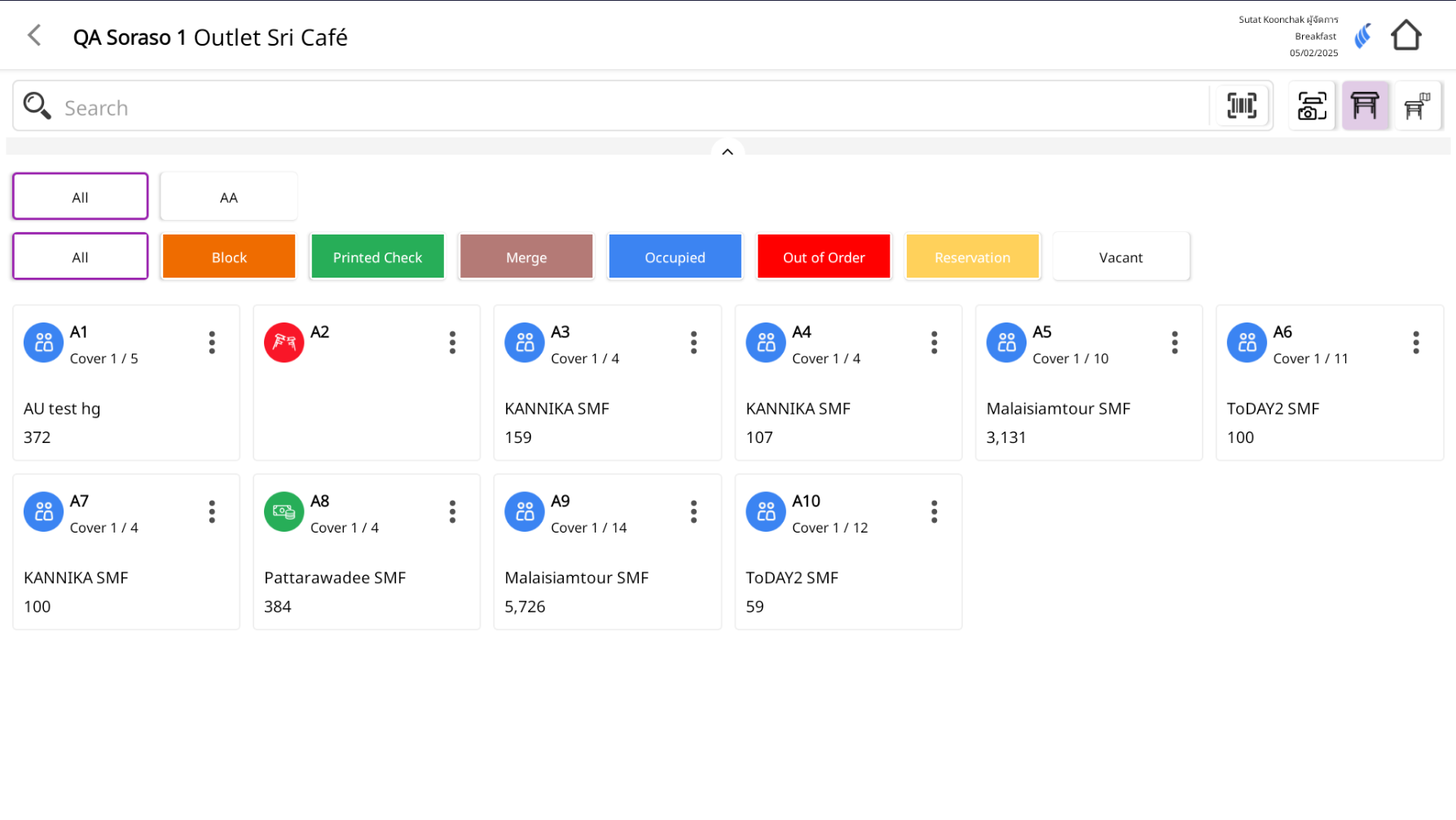This screenshot has height=820, width=1456.
Task: Filter tables by Vacant status
Action: click(x=1120, y=257)
